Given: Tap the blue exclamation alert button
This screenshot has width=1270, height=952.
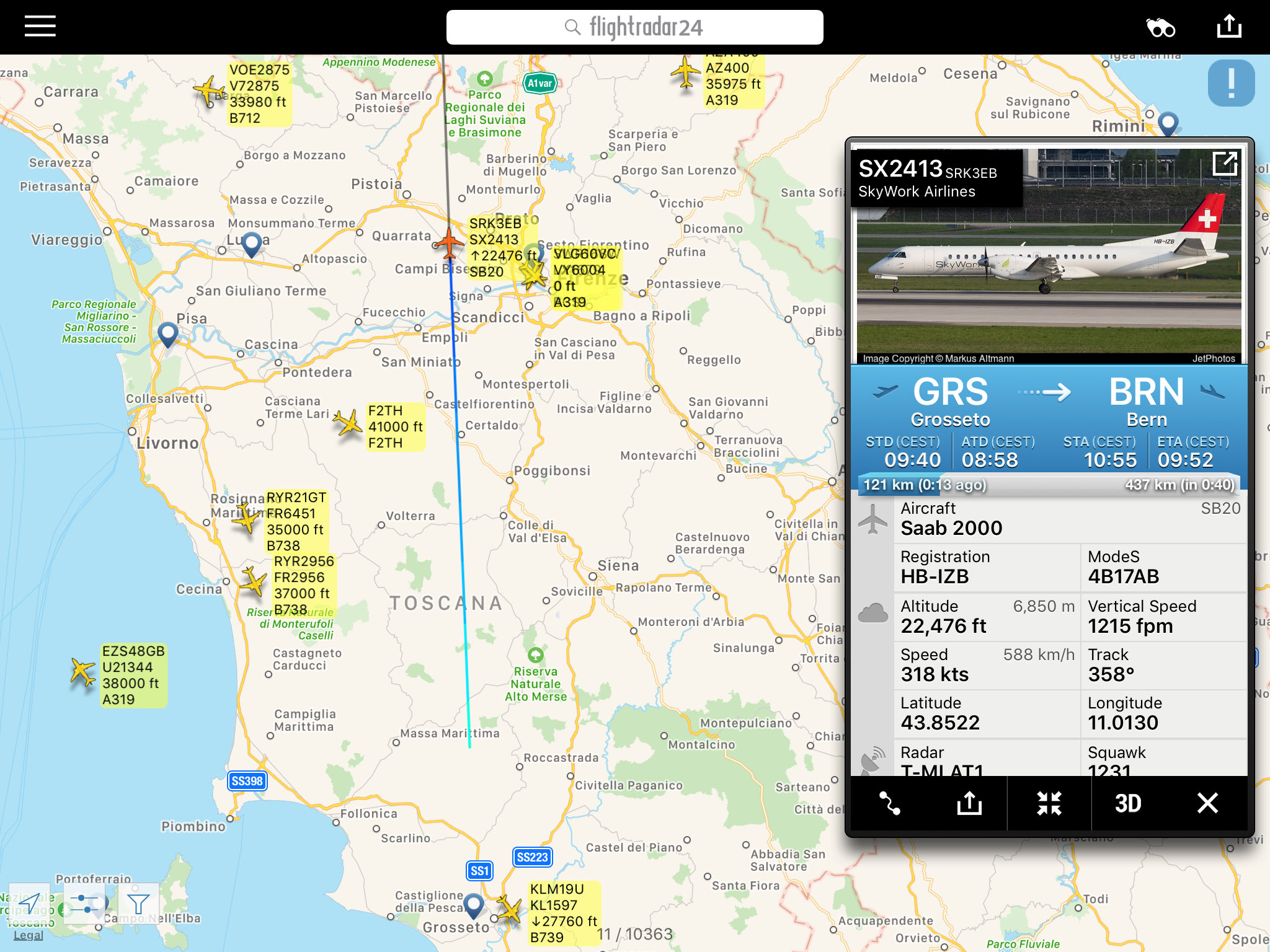Looking at the screenshot, I should pyautogui.click(x=1231, y=83).
